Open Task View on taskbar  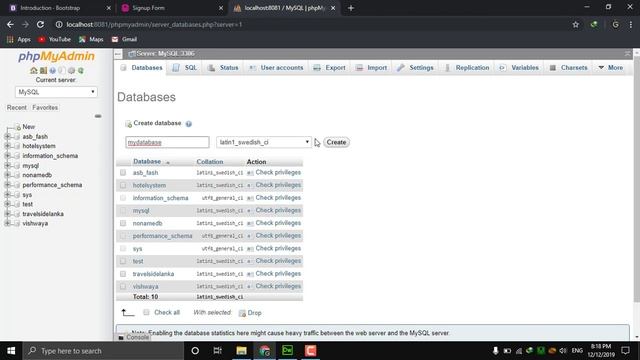(218, 351)
